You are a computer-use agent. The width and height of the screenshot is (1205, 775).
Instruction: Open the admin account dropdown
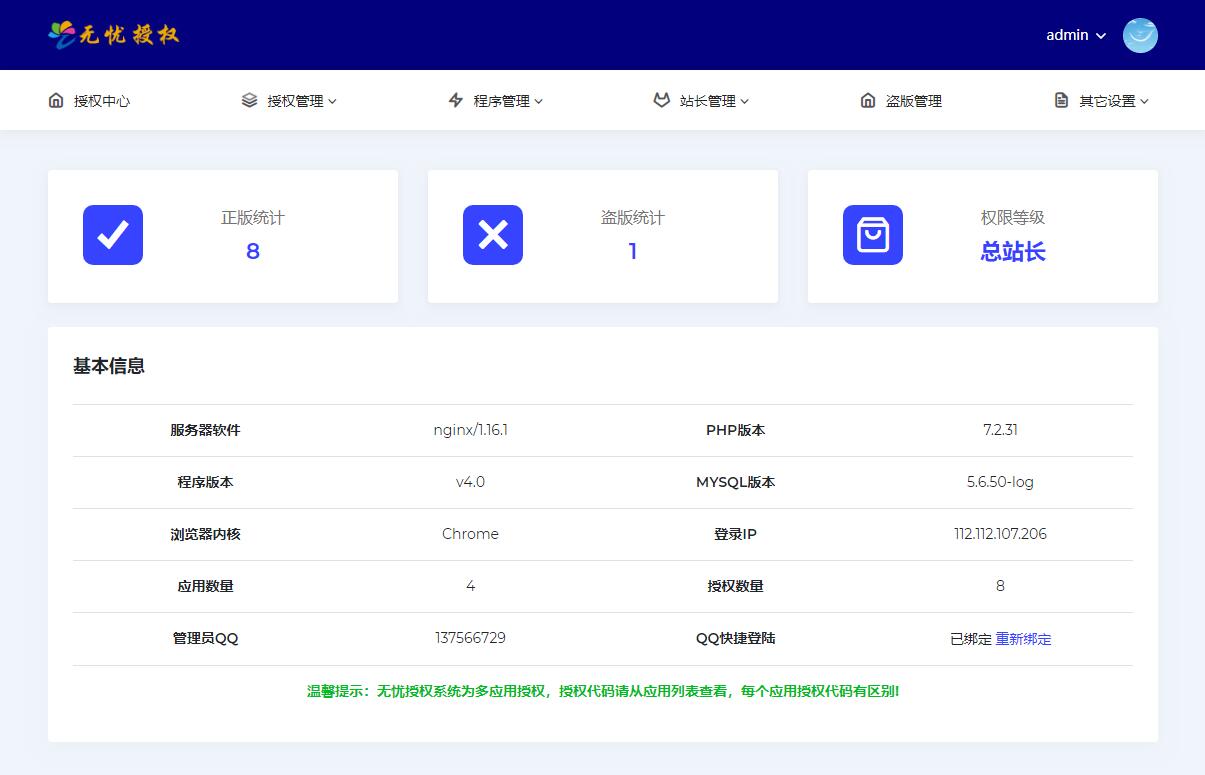tap(1075, 35)
